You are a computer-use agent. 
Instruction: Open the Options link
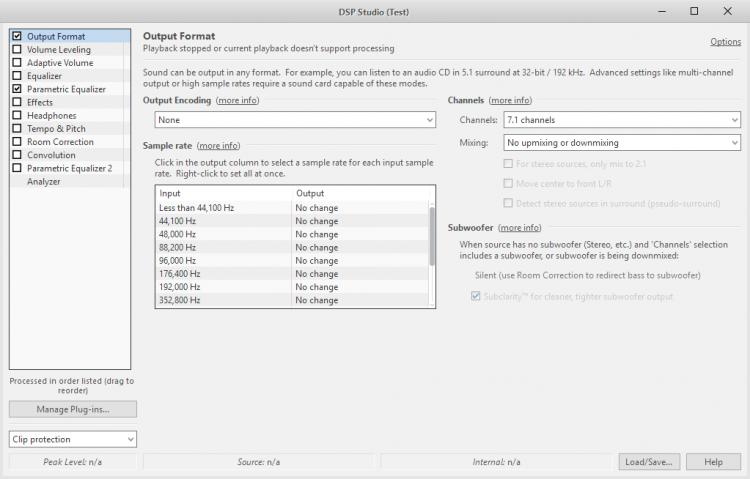[725, 42]
